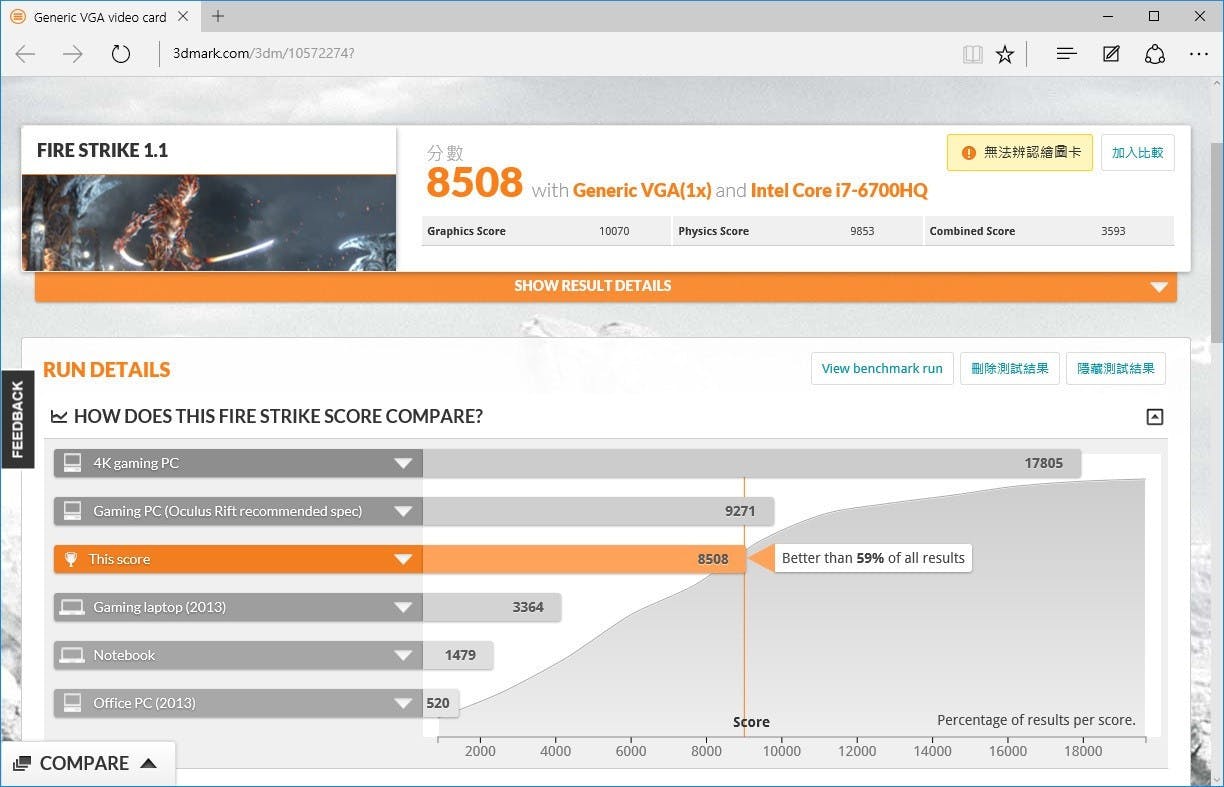Expand the 4K gaming PC dropdown

403,463
